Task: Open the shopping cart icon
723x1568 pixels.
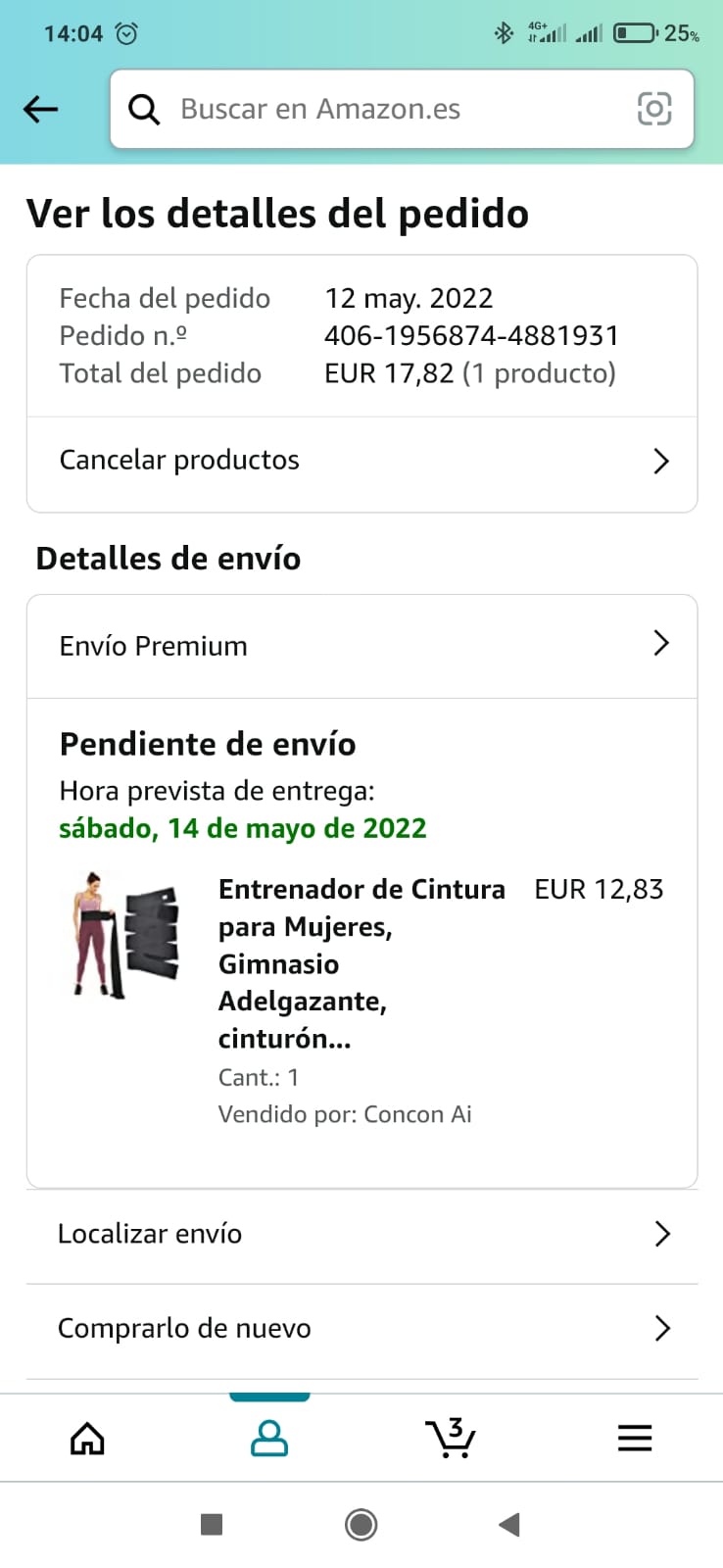Action: point(451,1438)
